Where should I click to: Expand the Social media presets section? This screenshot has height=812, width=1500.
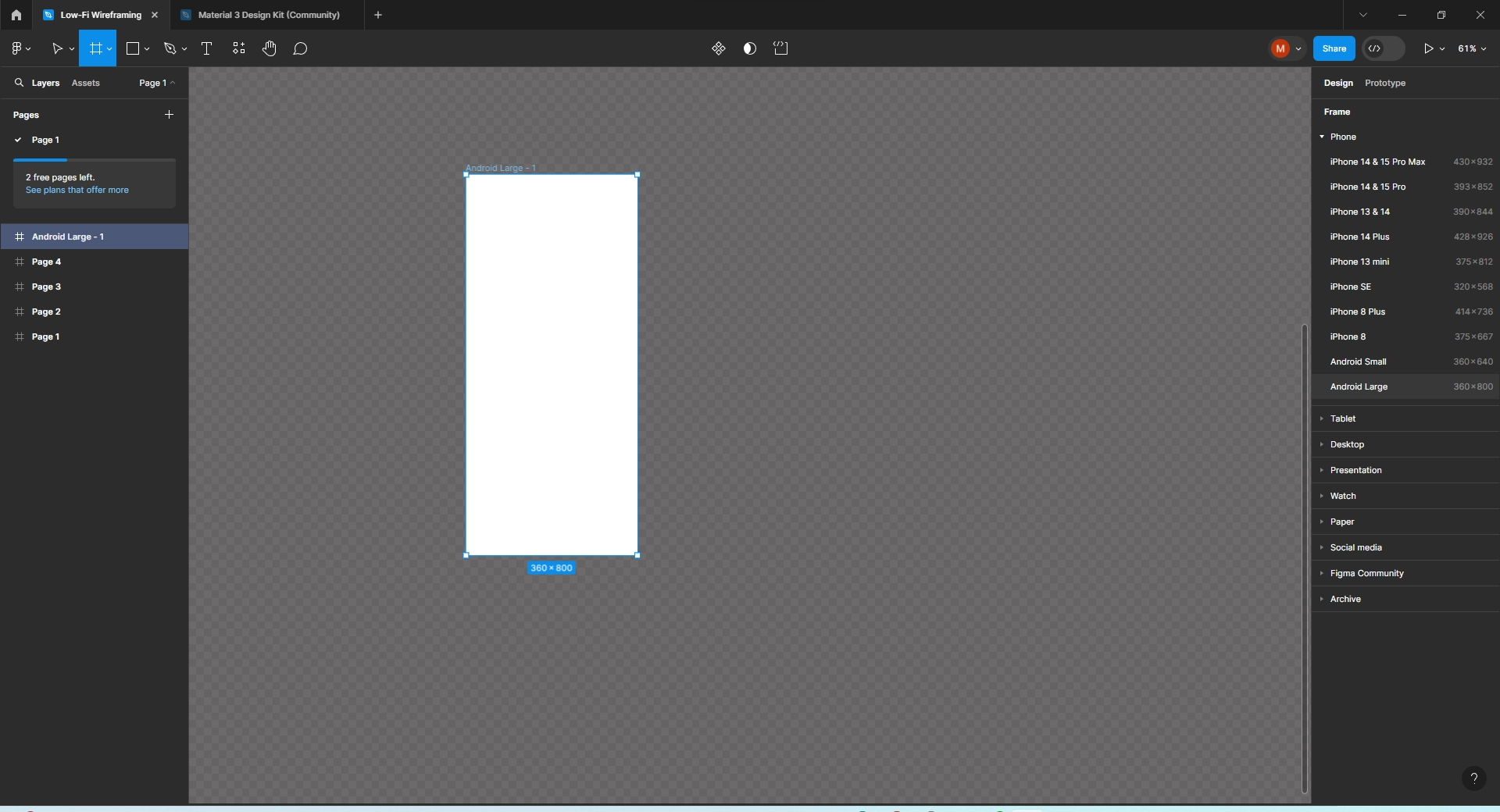[1322, 547]
